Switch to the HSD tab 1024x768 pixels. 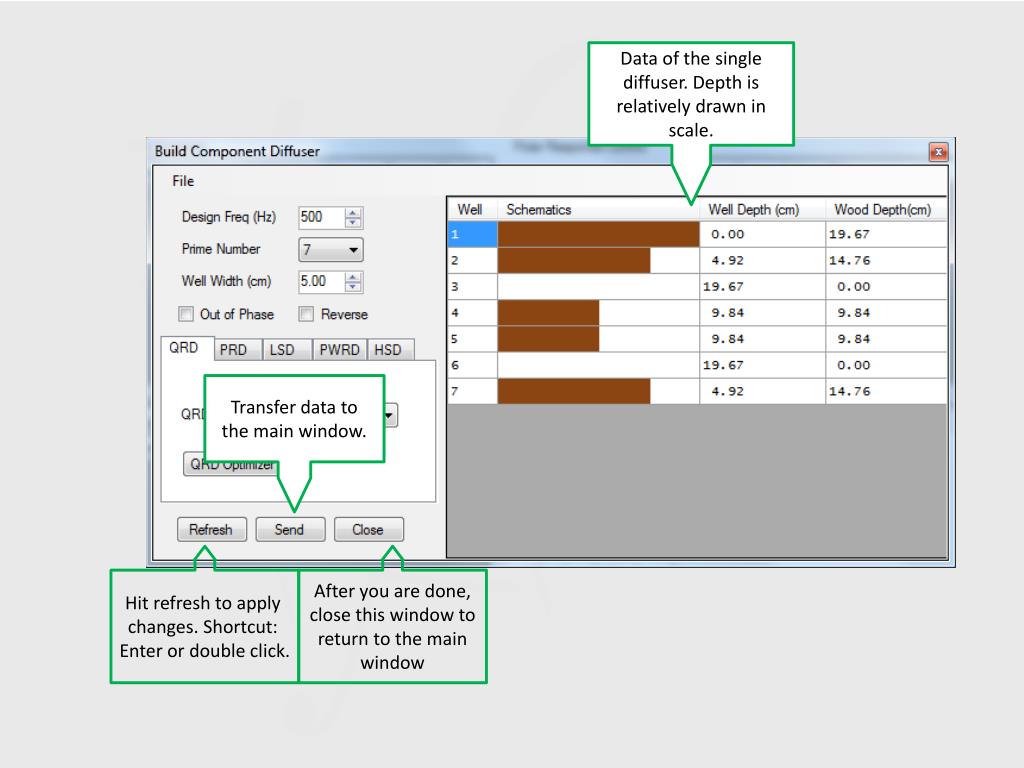(x=391, y=349)
